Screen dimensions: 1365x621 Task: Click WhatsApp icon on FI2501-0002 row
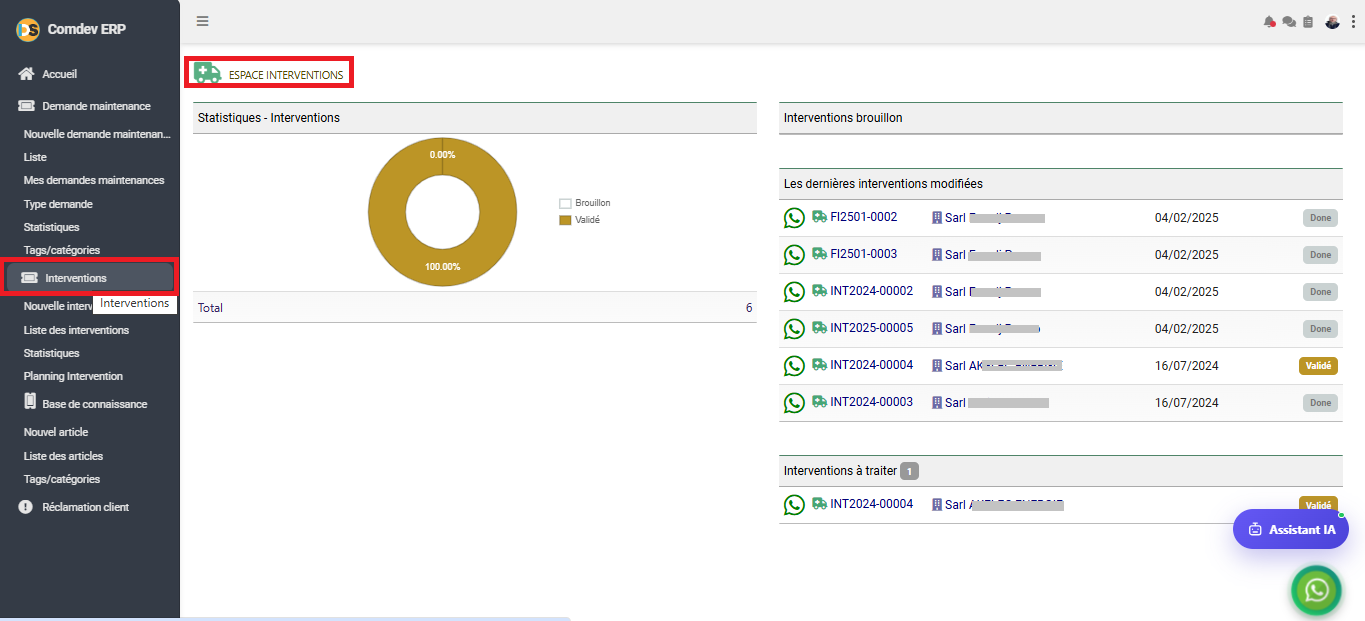point(794,218)
